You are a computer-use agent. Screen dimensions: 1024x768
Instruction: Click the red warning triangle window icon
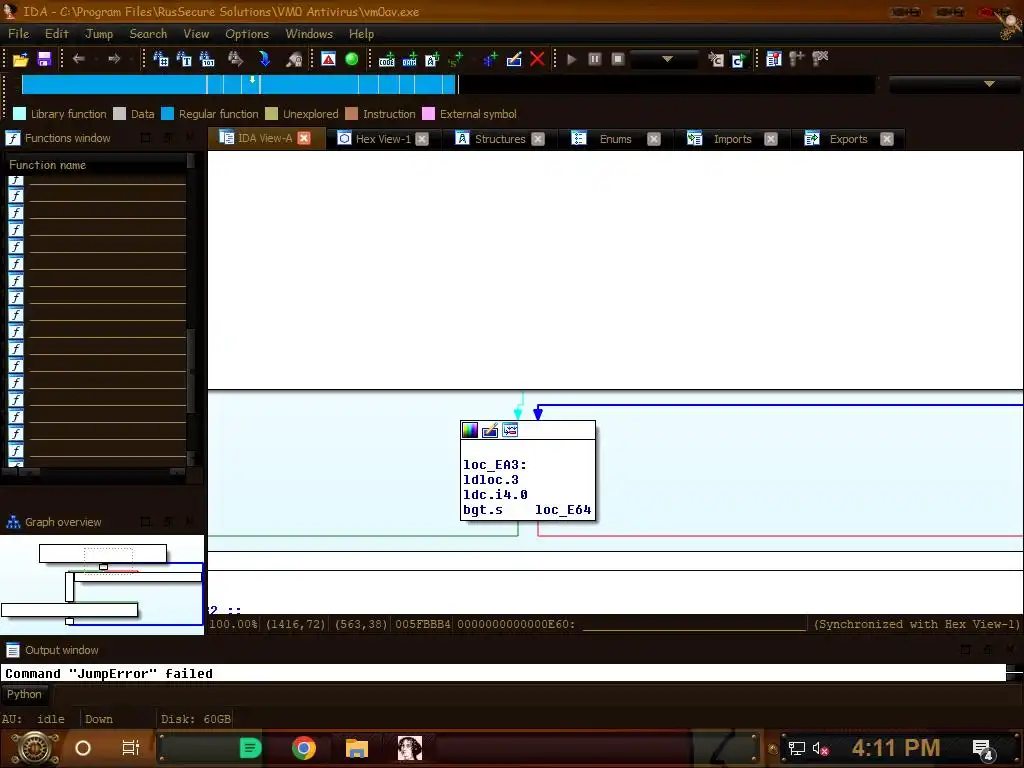click(x=328, y=59)
